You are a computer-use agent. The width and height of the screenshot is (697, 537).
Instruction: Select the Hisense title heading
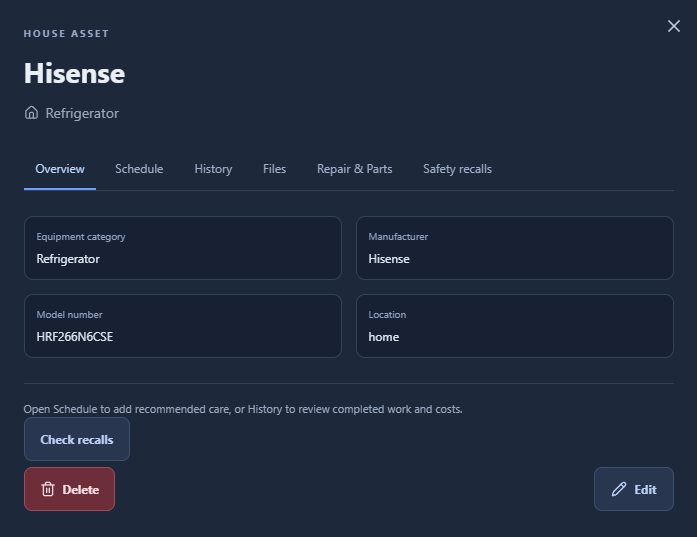point(74,73)
